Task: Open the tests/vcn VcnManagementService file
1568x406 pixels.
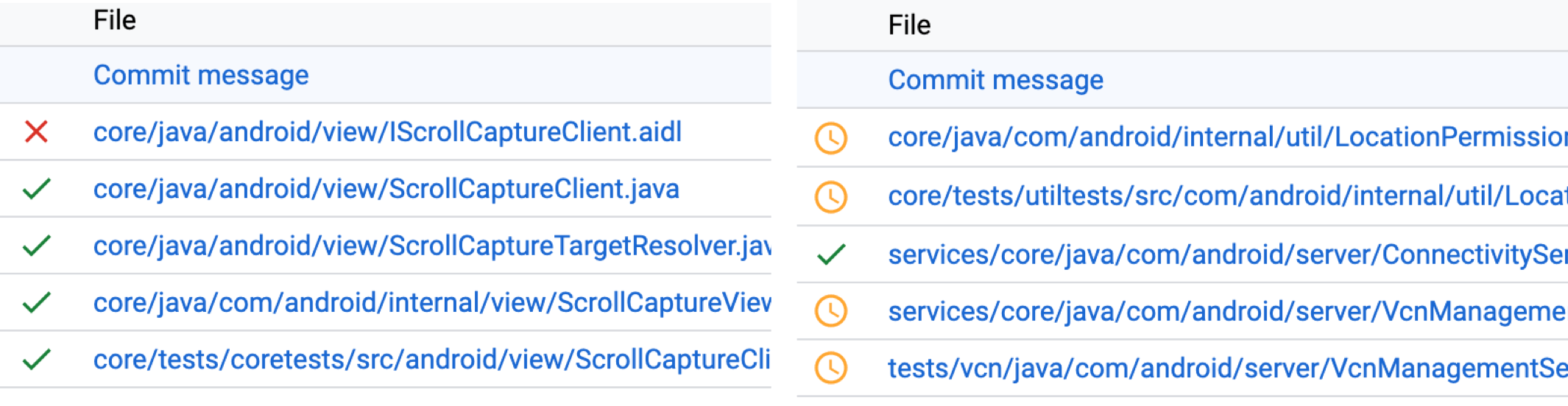Action: pyautogui.click(x=1226, y=368)
